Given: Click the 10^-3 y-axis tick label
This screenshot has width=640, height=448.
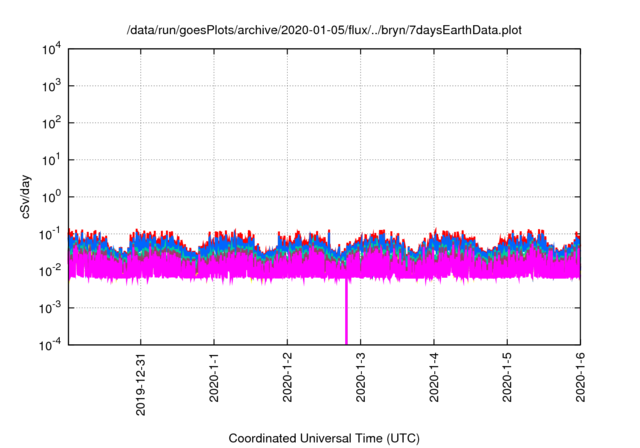Looking at the screenshot, I should pyautogui.click(x=51, y=308).
